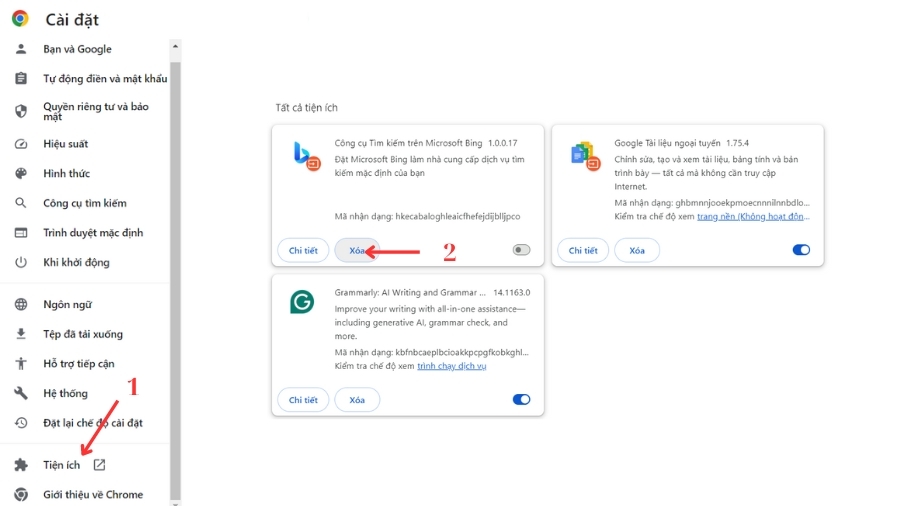This screenshot has width=900, height=506.
Task: Click the Bing version number 1.0.0.17
Action: (x=502, y=143)
